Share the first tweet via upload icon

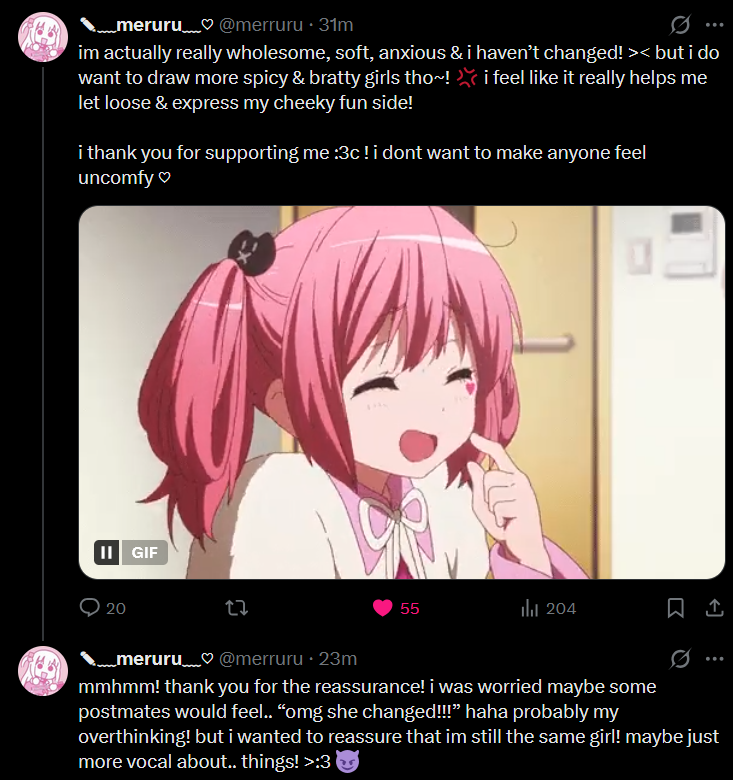tap(715, 608)
